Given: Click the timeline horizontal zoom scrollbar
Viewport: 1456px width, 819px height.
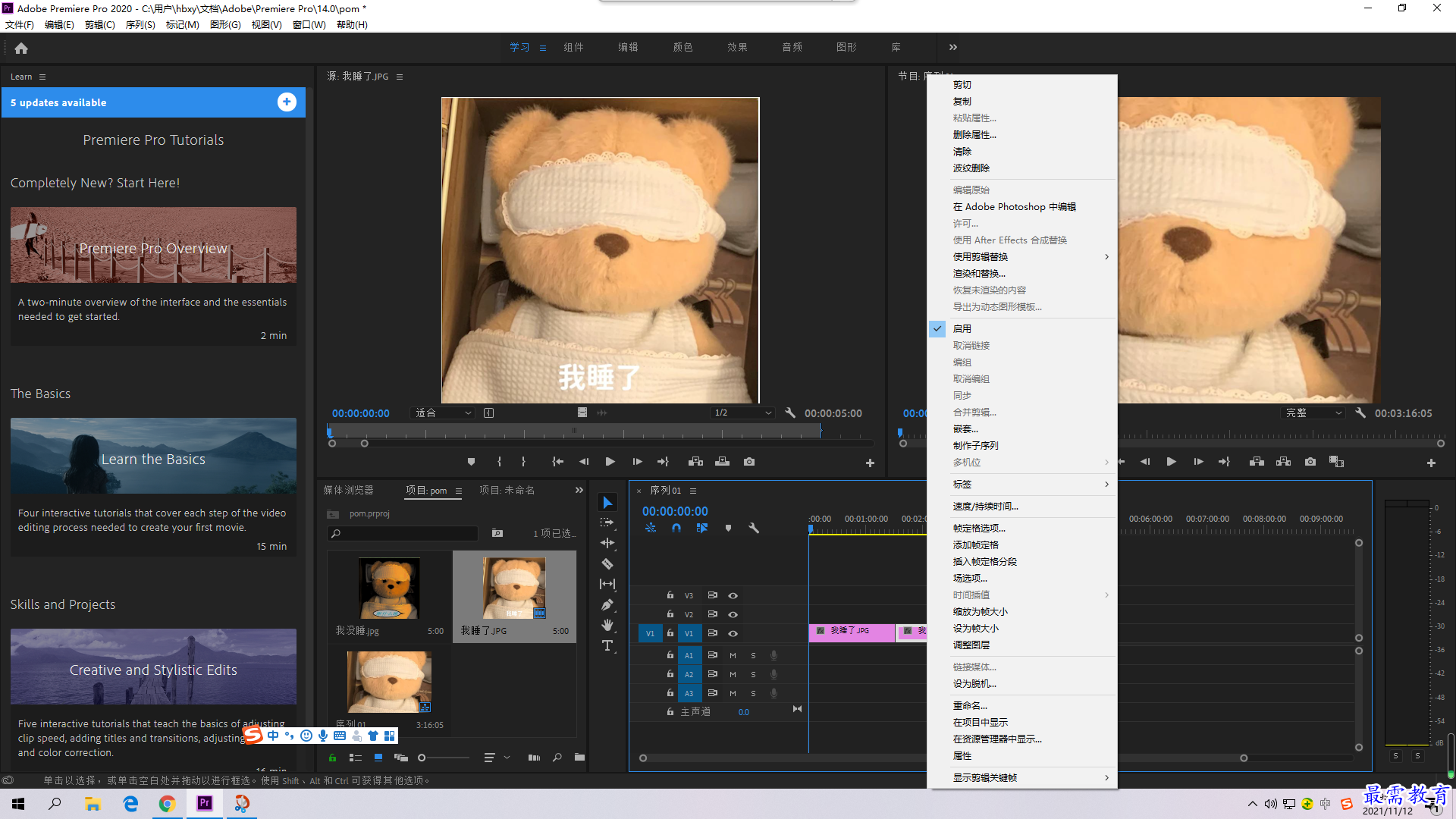Looking at the screenshot, I should tap(943, 758).
